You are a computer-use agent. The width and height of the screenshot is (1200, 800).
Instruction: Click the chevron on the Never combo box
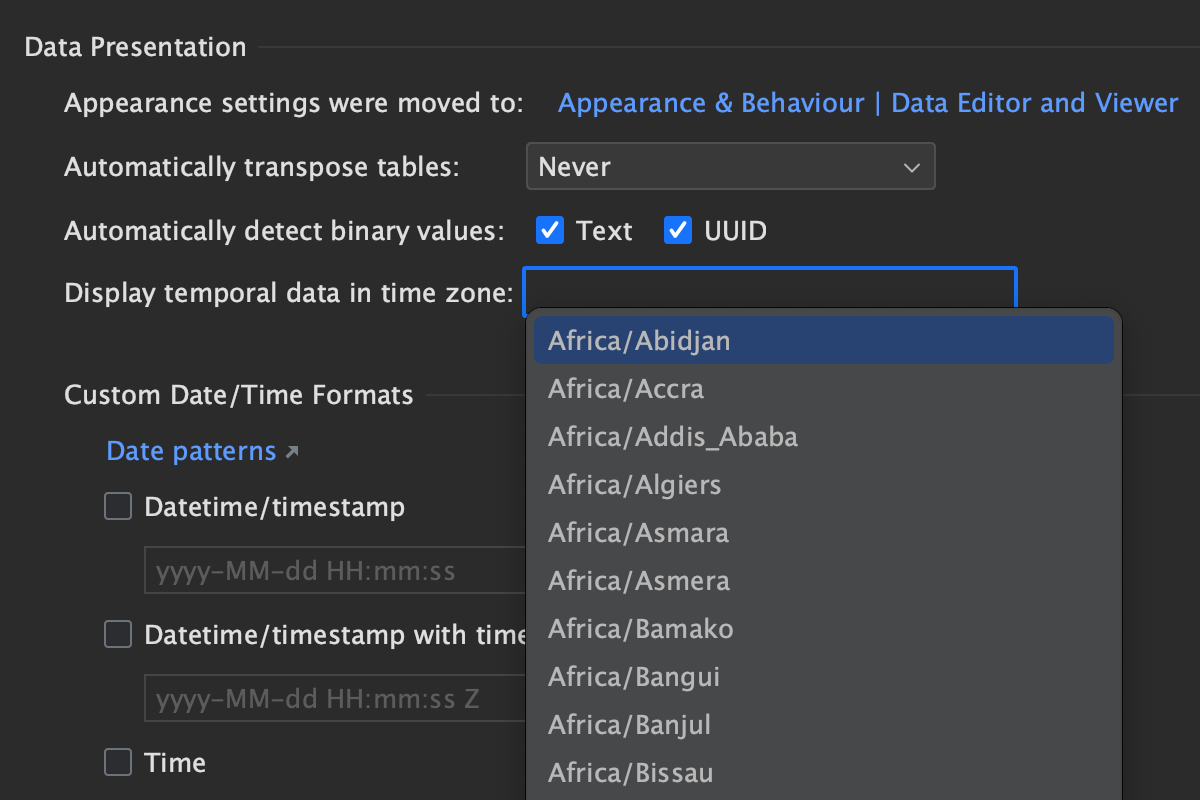[911, 167]
